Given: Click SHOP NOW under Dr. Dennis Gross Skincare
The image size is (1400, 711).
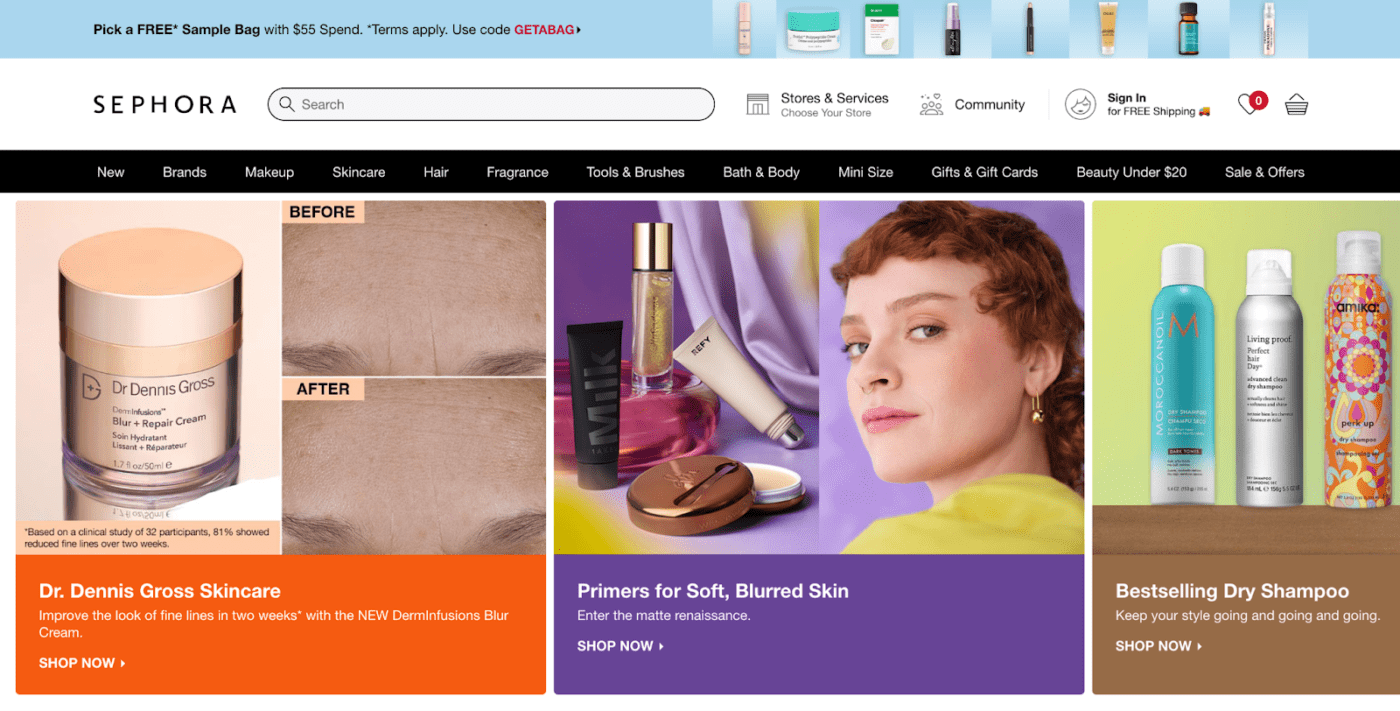Looking at the screenshot, I should click(82, 663).
